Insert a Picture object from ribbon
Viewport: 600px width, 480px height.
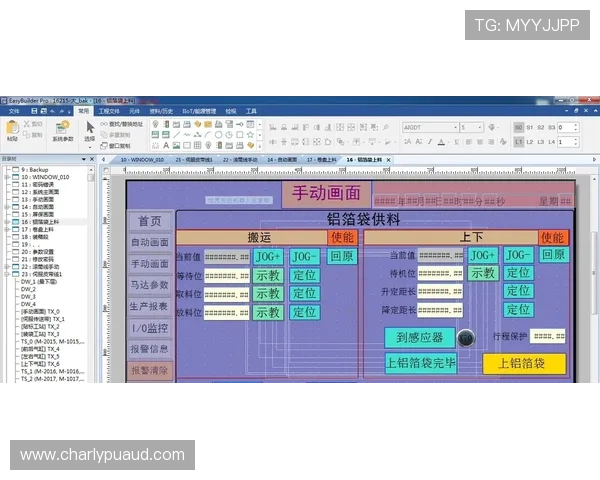tap(176, 145)
